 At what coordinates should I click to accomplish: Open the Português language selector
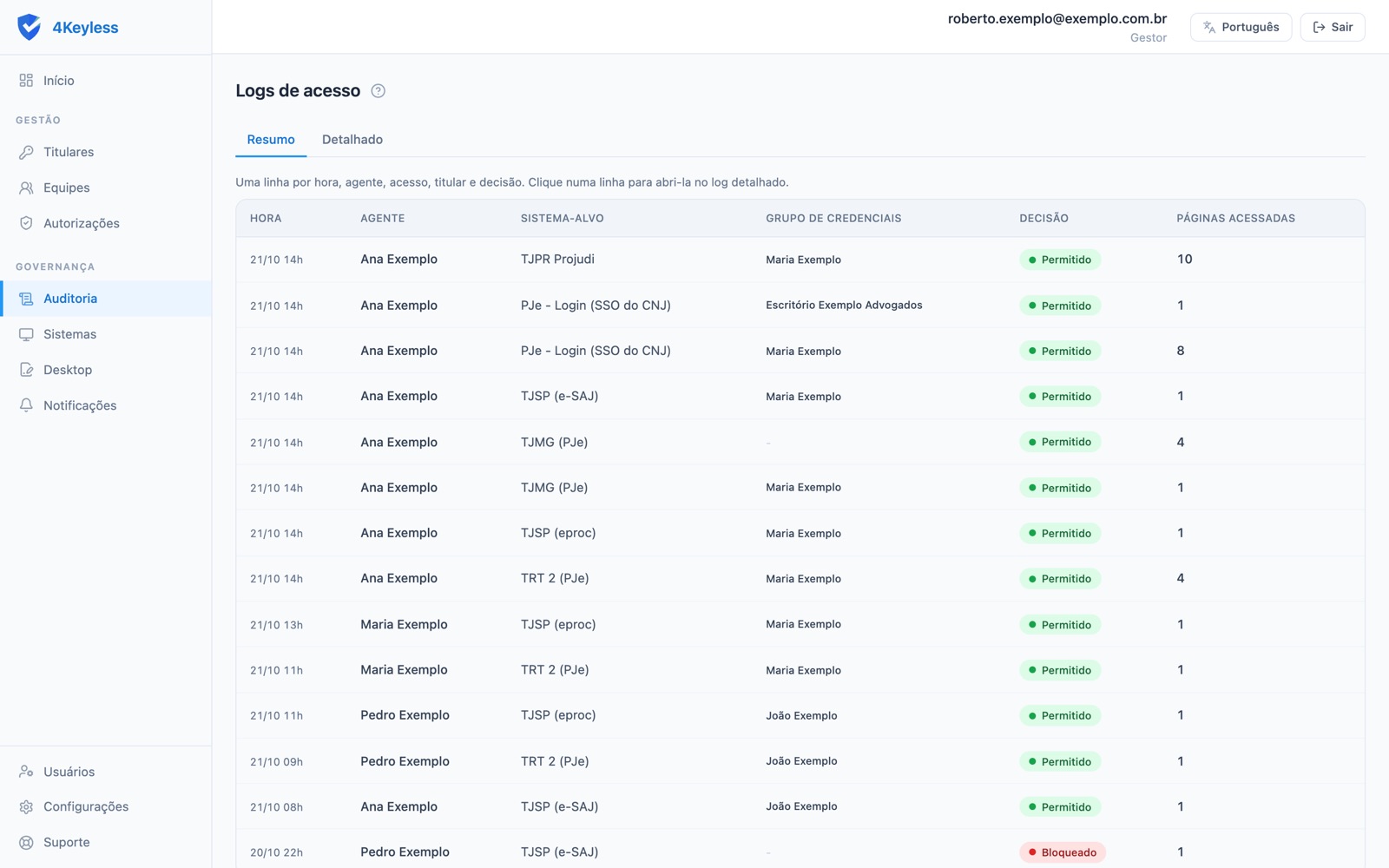[x=1241, y=27]
